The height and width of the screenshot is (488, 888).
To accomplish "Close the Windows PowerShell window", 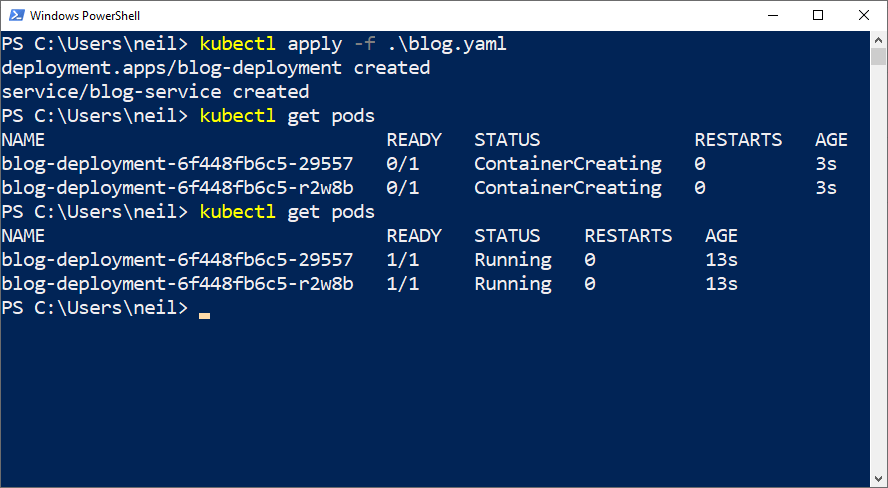I will point(864,16).
